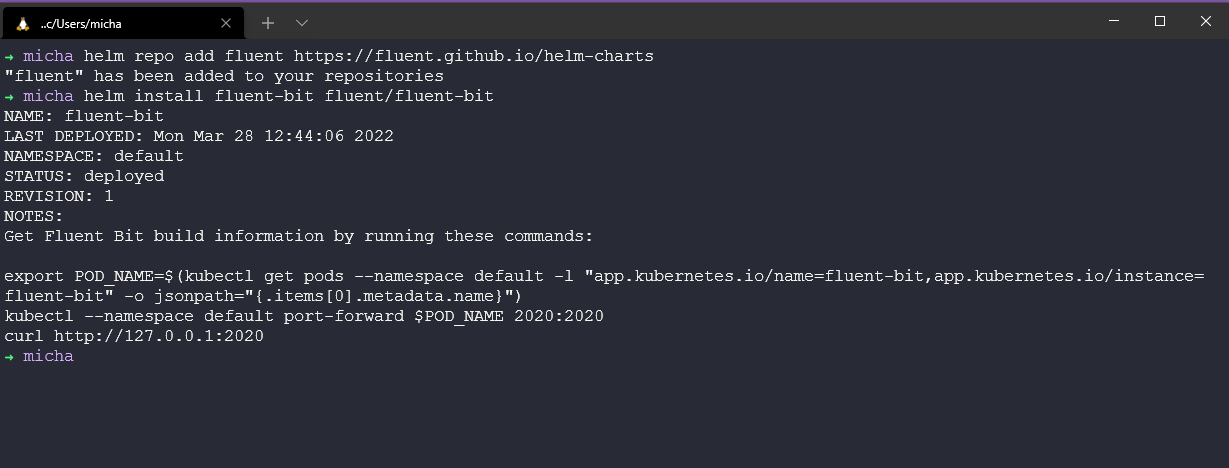Click the "export POD_NAME" command line
The width and height of the screenshot is (1229, 468).
[x=300, y=276]
